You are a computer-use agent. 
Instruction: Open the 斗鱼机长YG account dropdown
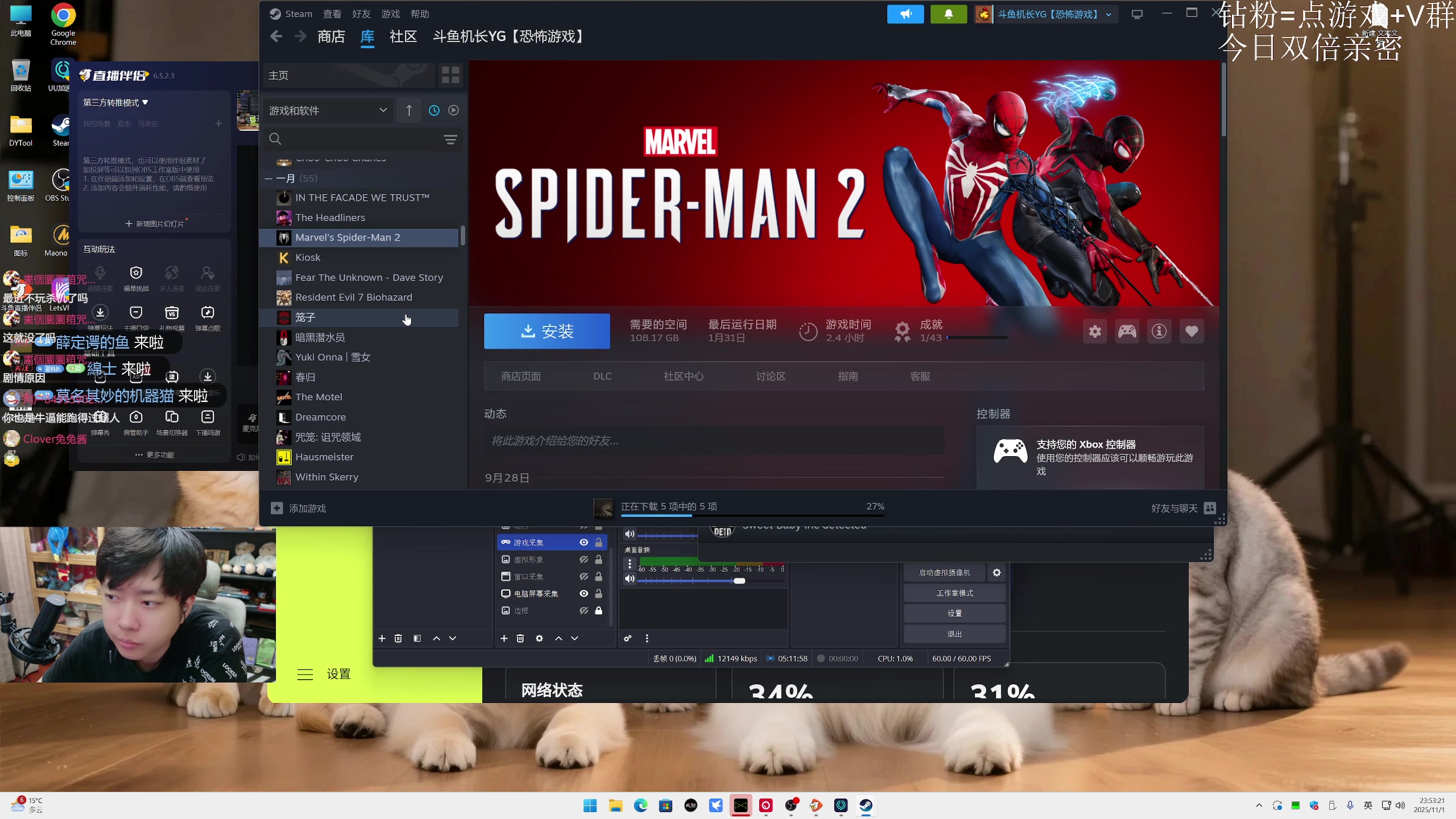[1047, 14]
